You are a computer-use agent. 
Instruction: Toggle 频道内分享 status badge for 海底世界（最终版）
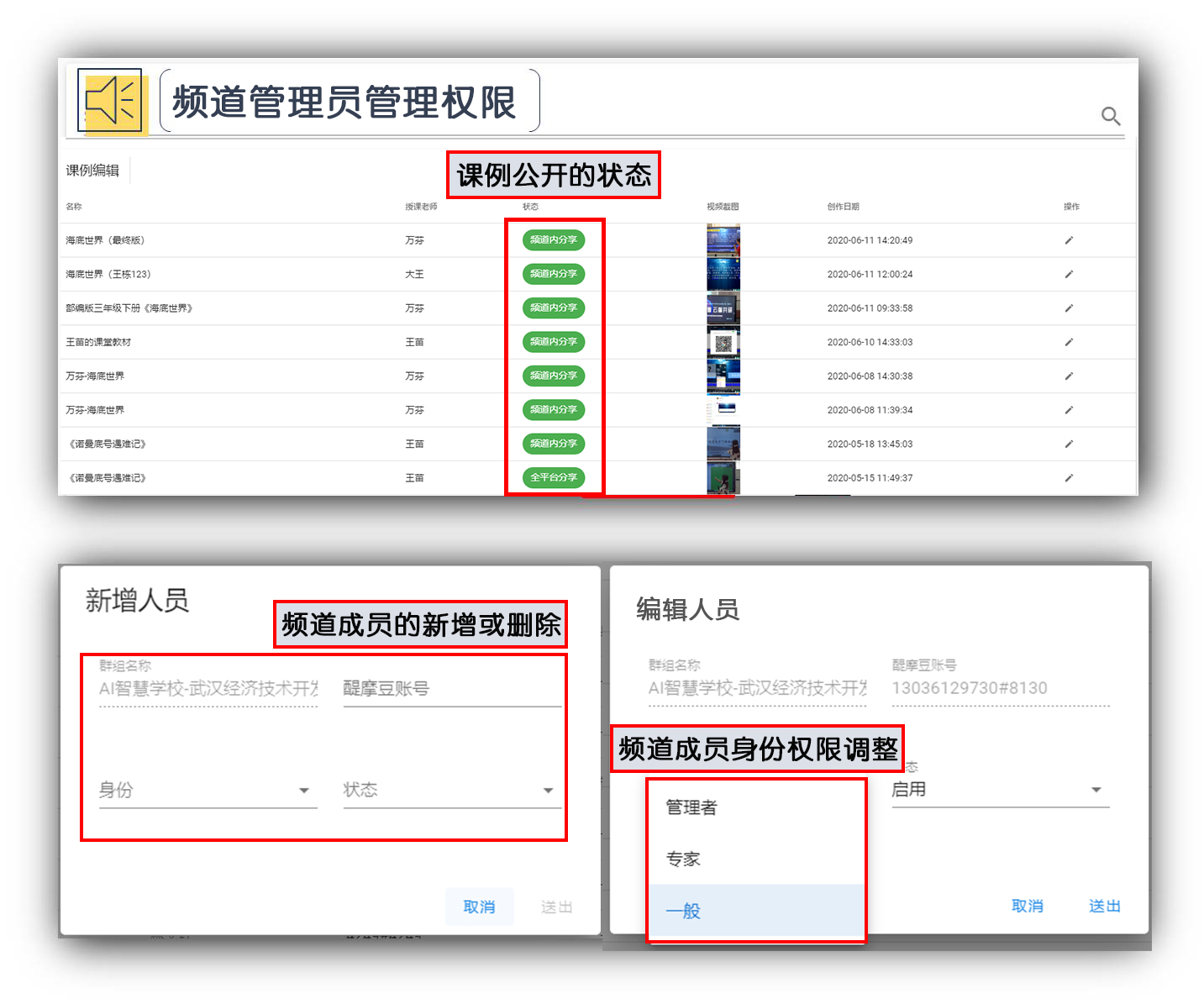click(553, 240)
